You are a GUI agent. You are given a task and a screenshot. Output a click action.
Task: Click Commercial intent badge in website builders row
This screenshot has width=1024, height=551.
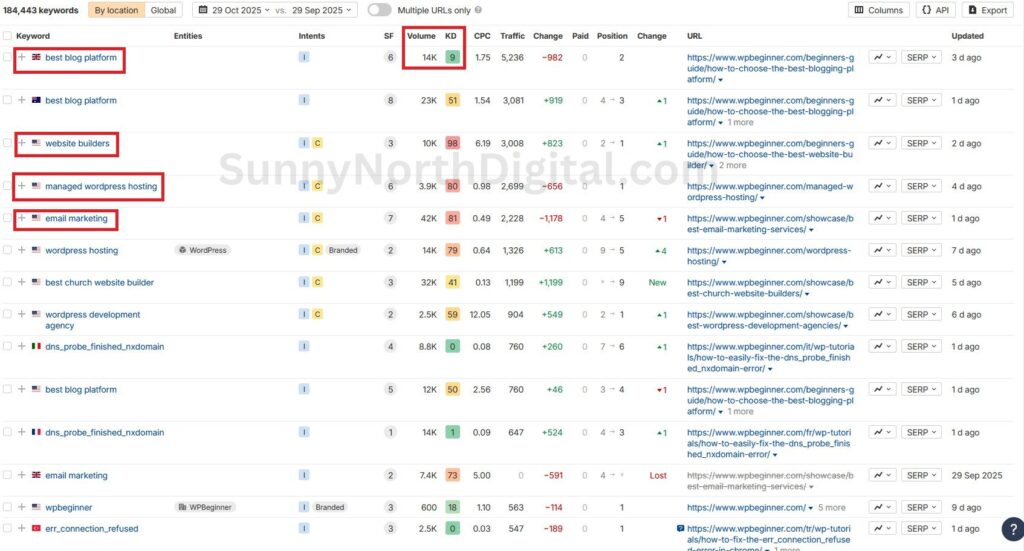[x=317, y=143]
